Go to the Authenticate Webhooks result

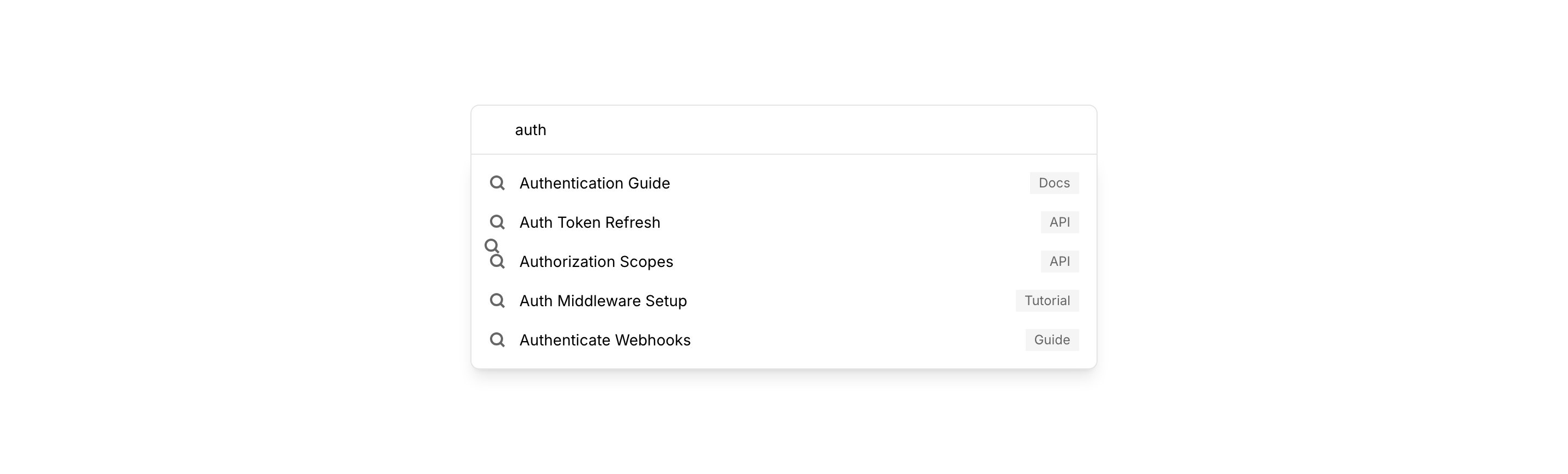point(604,340)
